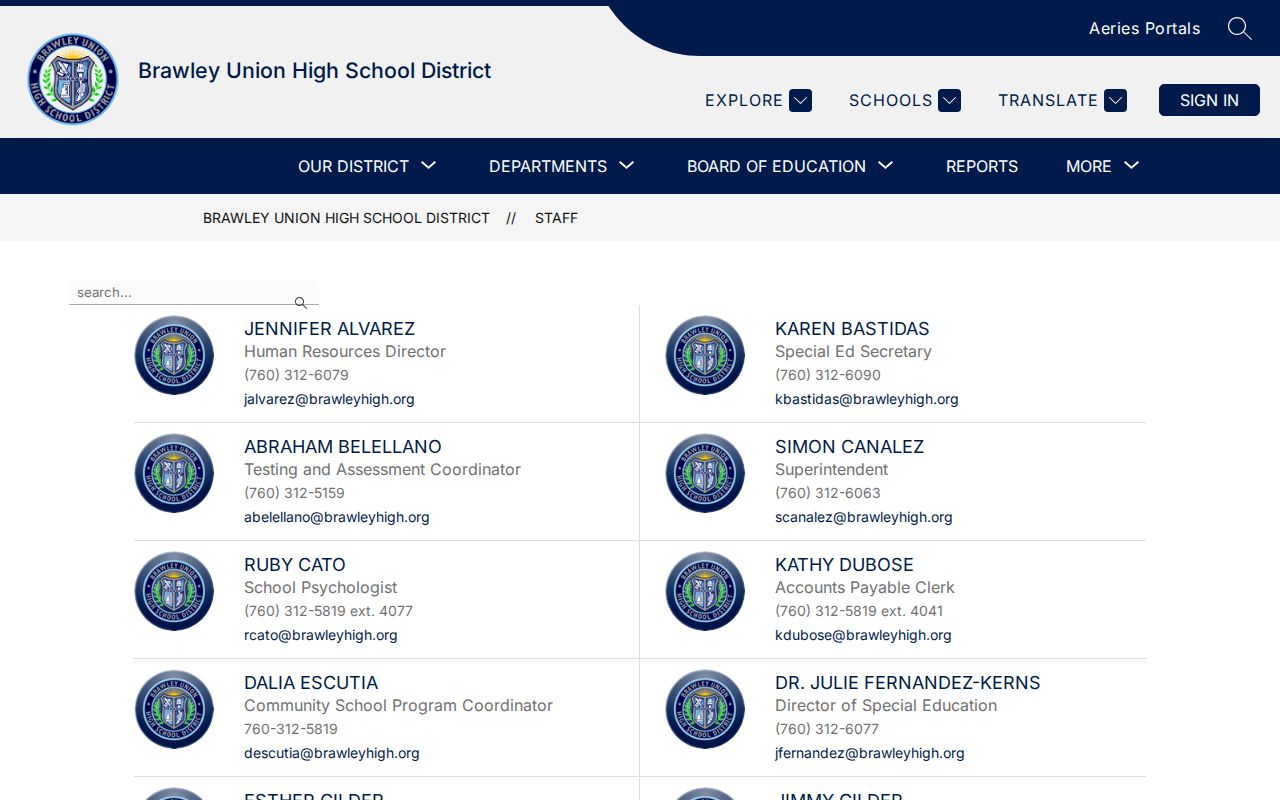Email jalvarez@brawleyhigh.org

tap(329, 399)
